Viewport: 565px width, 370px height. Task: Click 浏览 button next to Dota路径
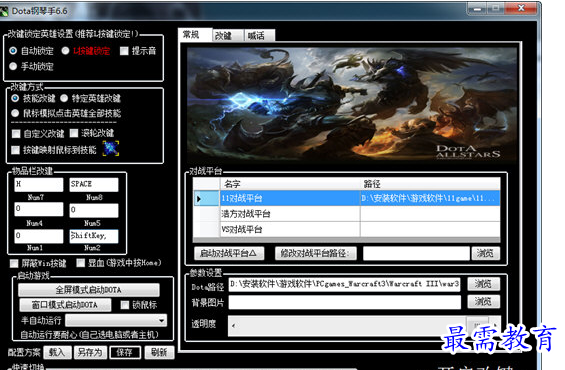tap(484, 284)
